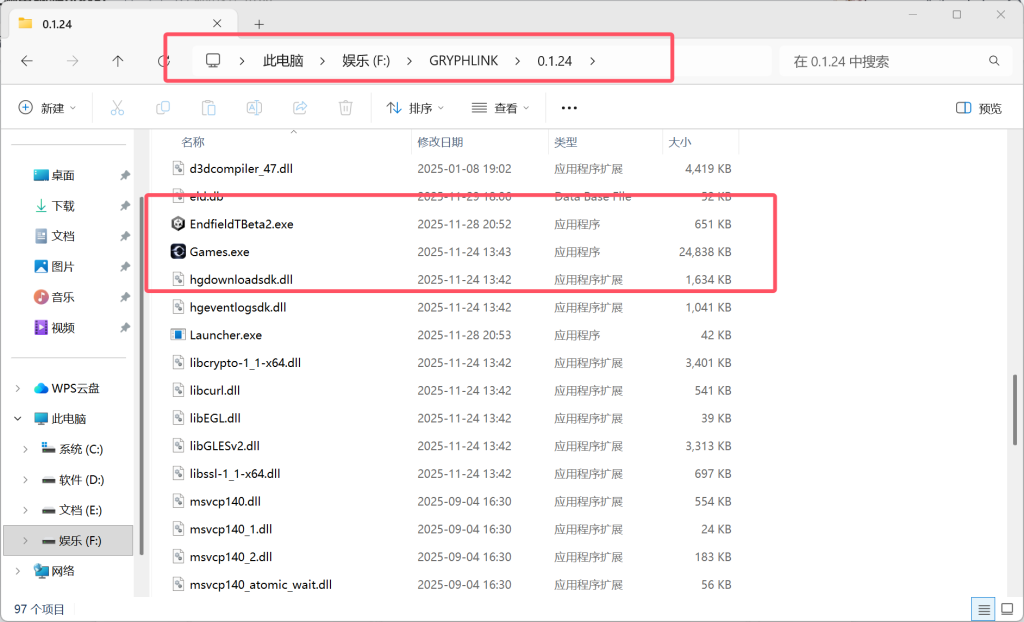Click the Share icon on the toolbar
Viewport: 1024px width, 622px height.
coord(299,108)
